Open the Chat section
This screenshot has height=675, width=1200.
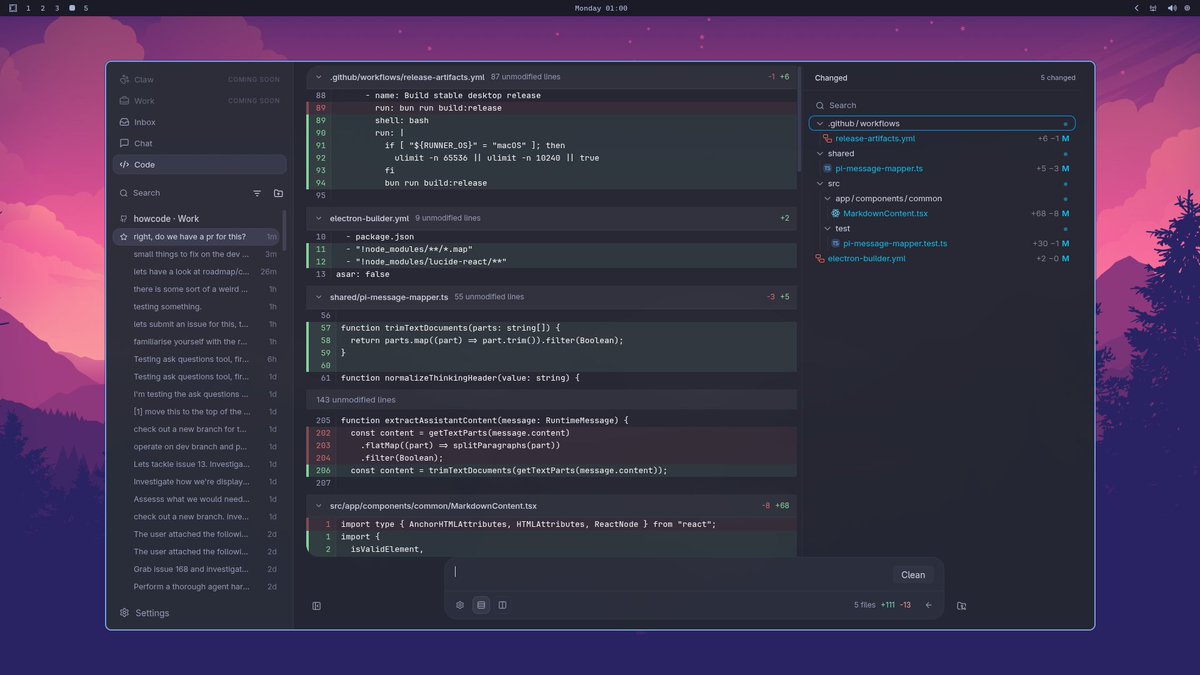[199, 143]
